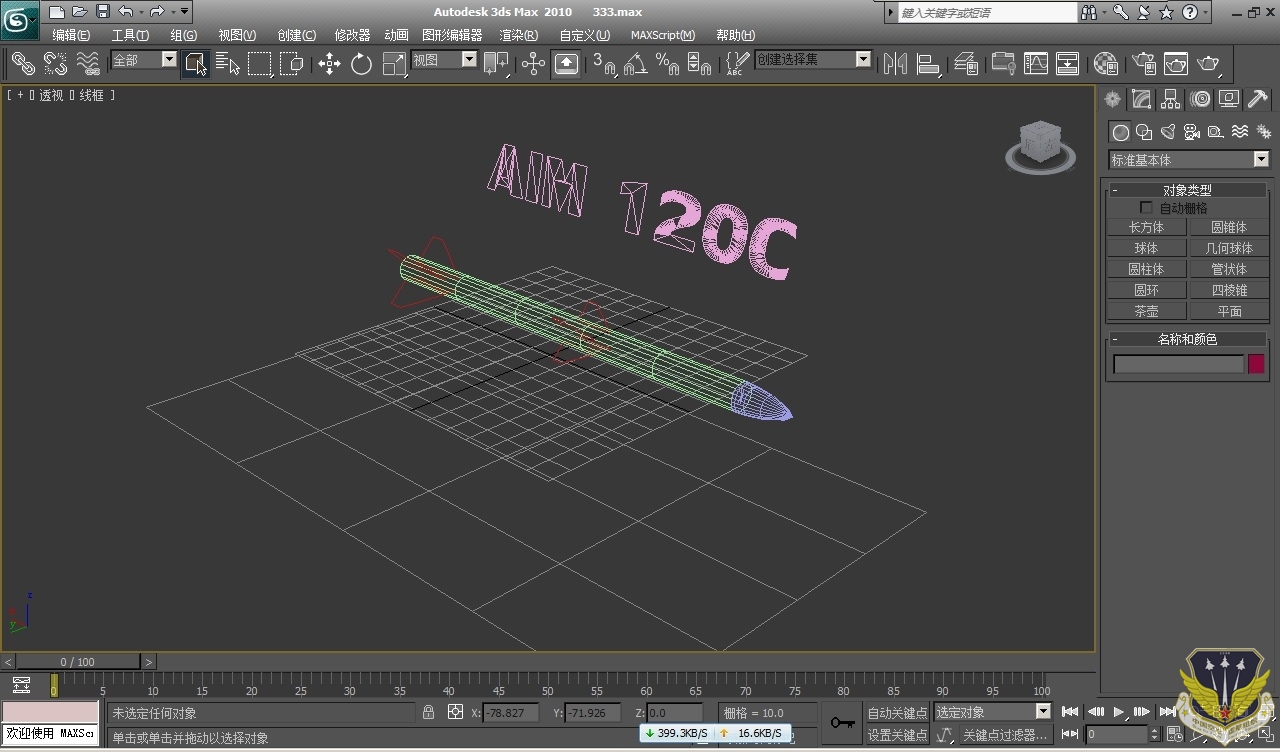Select the Move tool

point(329,63)
